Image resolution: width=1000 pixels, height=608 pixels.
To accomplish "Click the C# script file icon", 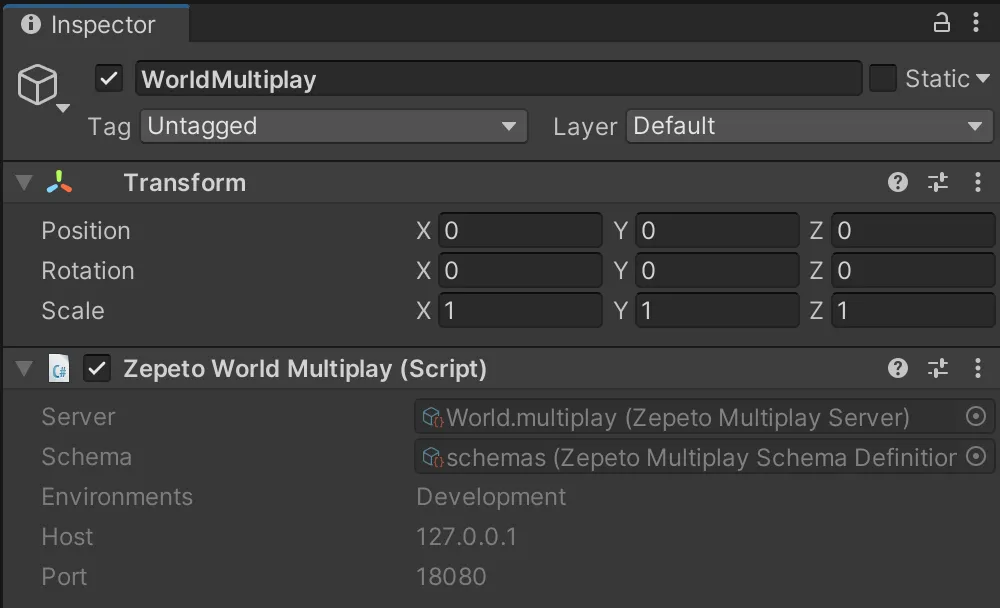I will pos(59,368).
